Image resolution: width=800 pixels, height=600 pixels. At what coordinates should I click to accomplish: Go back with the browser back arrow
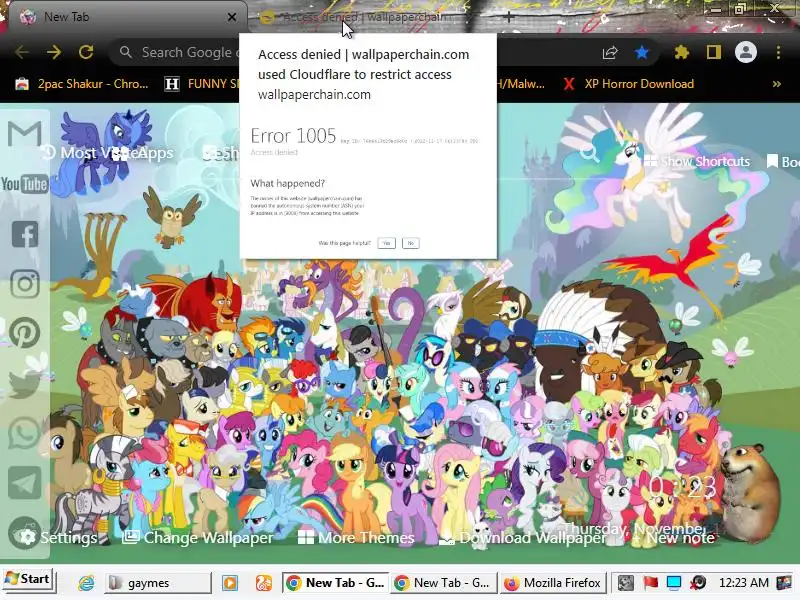click(x=21, y=52)
